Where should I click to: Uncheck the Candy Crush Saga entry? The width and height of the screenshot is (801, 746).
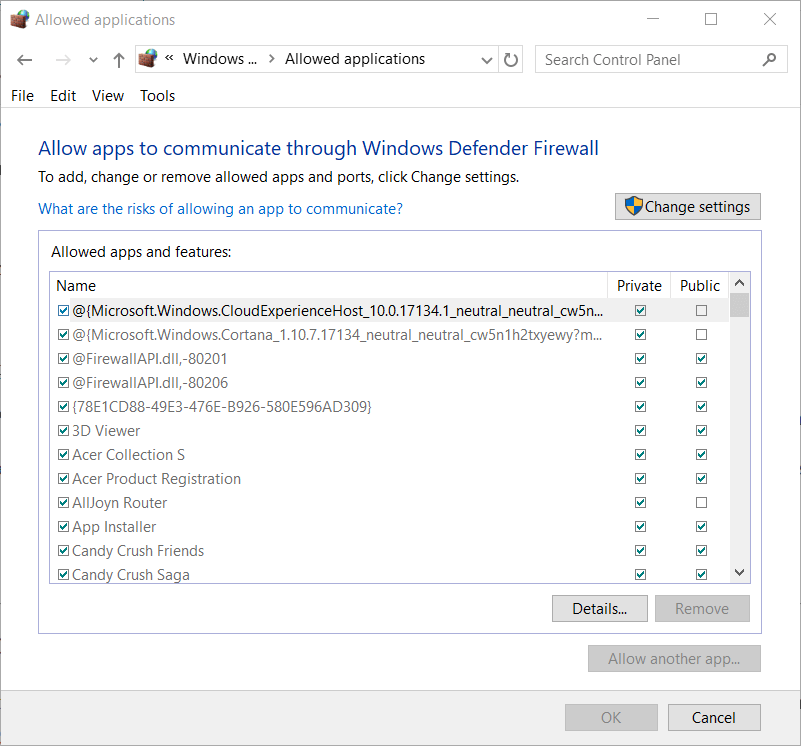[x=63, y=574]
